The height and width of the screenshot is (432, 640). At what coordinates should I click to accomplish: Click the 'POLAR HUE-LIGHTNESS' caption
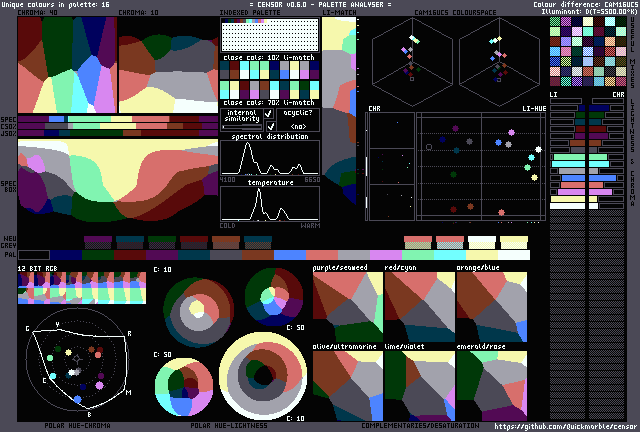point(229,425)
